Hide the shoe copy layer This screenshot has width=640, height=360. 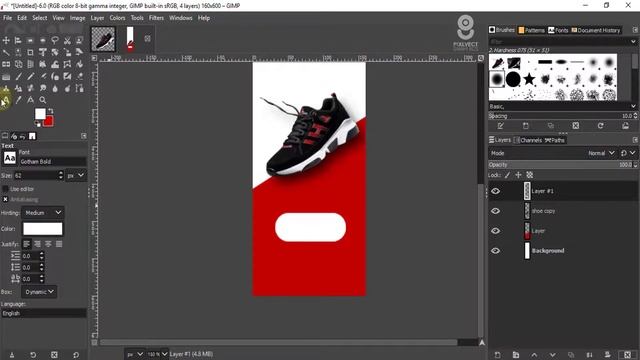(x=496, y=211)
